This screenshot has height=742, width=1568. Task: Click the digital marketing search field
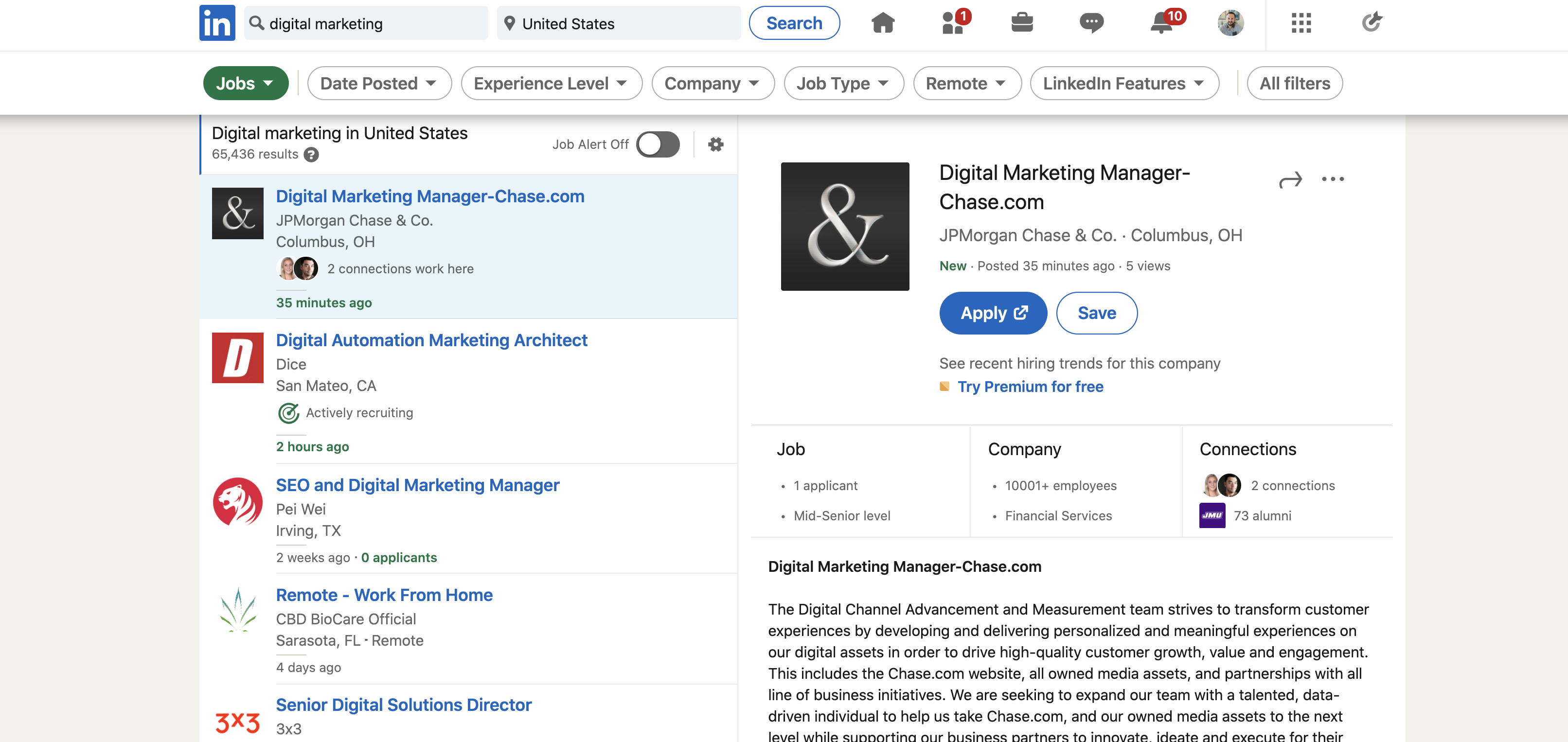[x=366, y=23]
